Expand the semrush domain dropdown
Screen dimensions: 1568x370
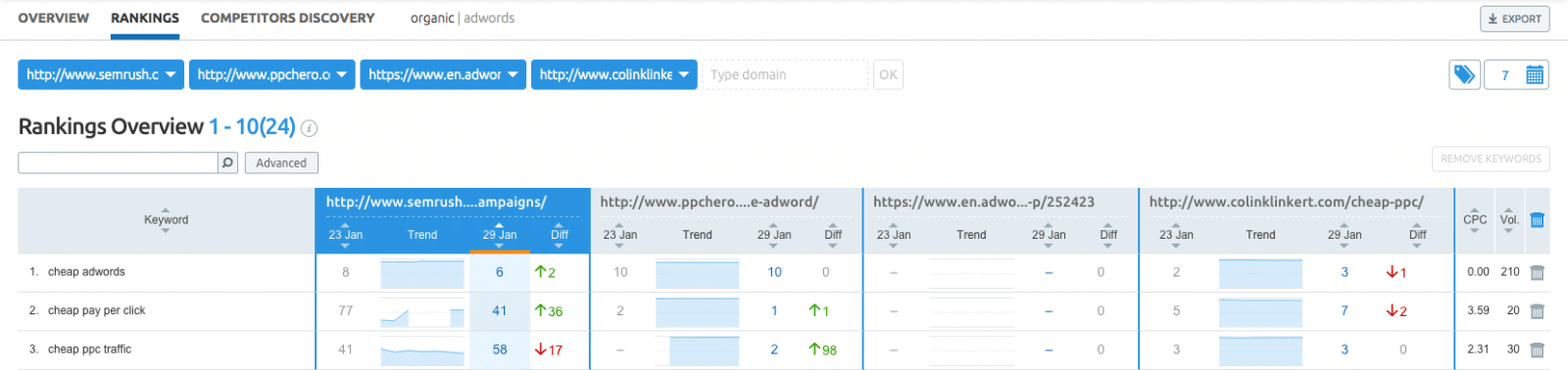tap(101, 74)
